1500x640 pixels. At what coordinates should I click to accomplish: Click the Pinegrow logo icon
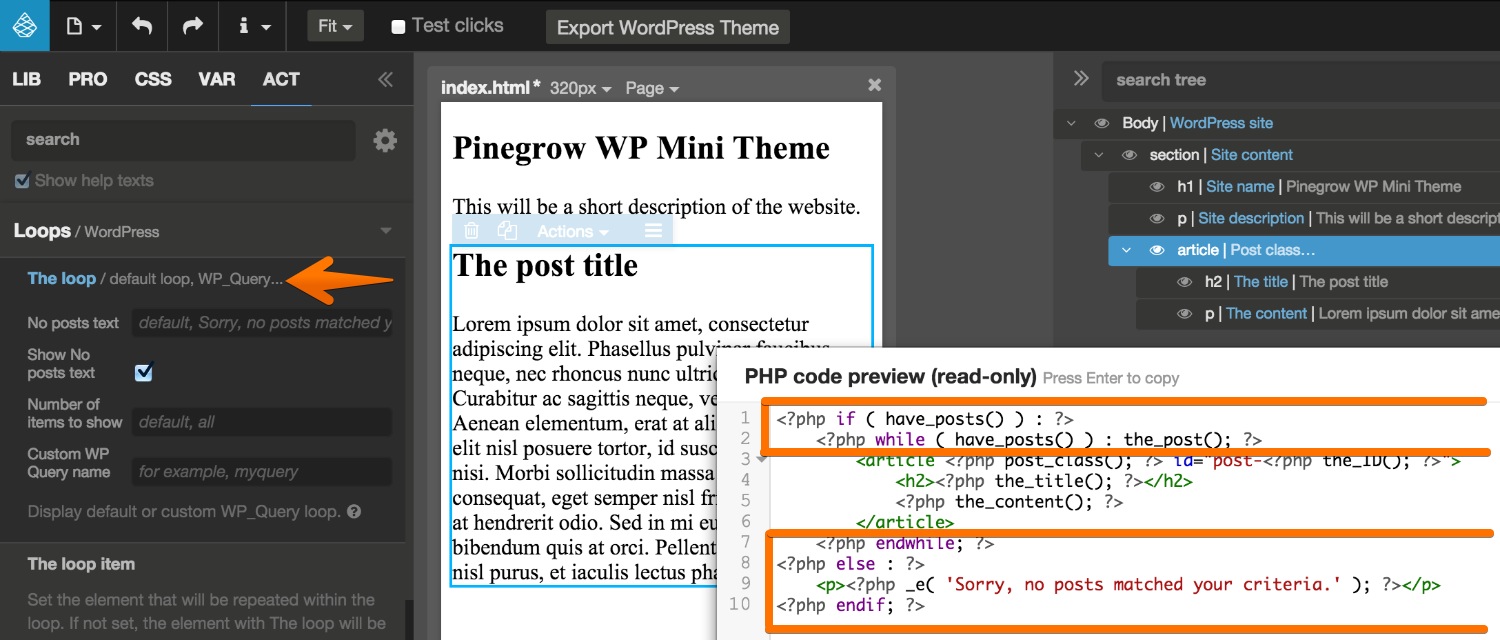pyautogui.click(x=24, y=25)
